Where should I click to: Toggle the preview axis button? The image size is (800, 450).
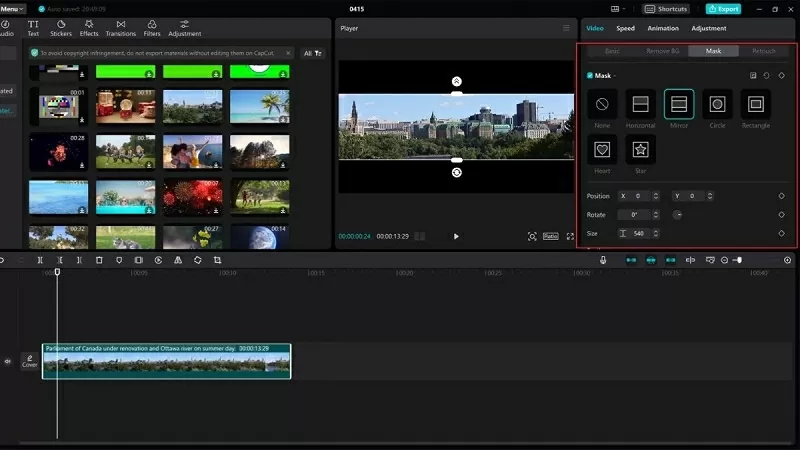[x=690, y=260]
